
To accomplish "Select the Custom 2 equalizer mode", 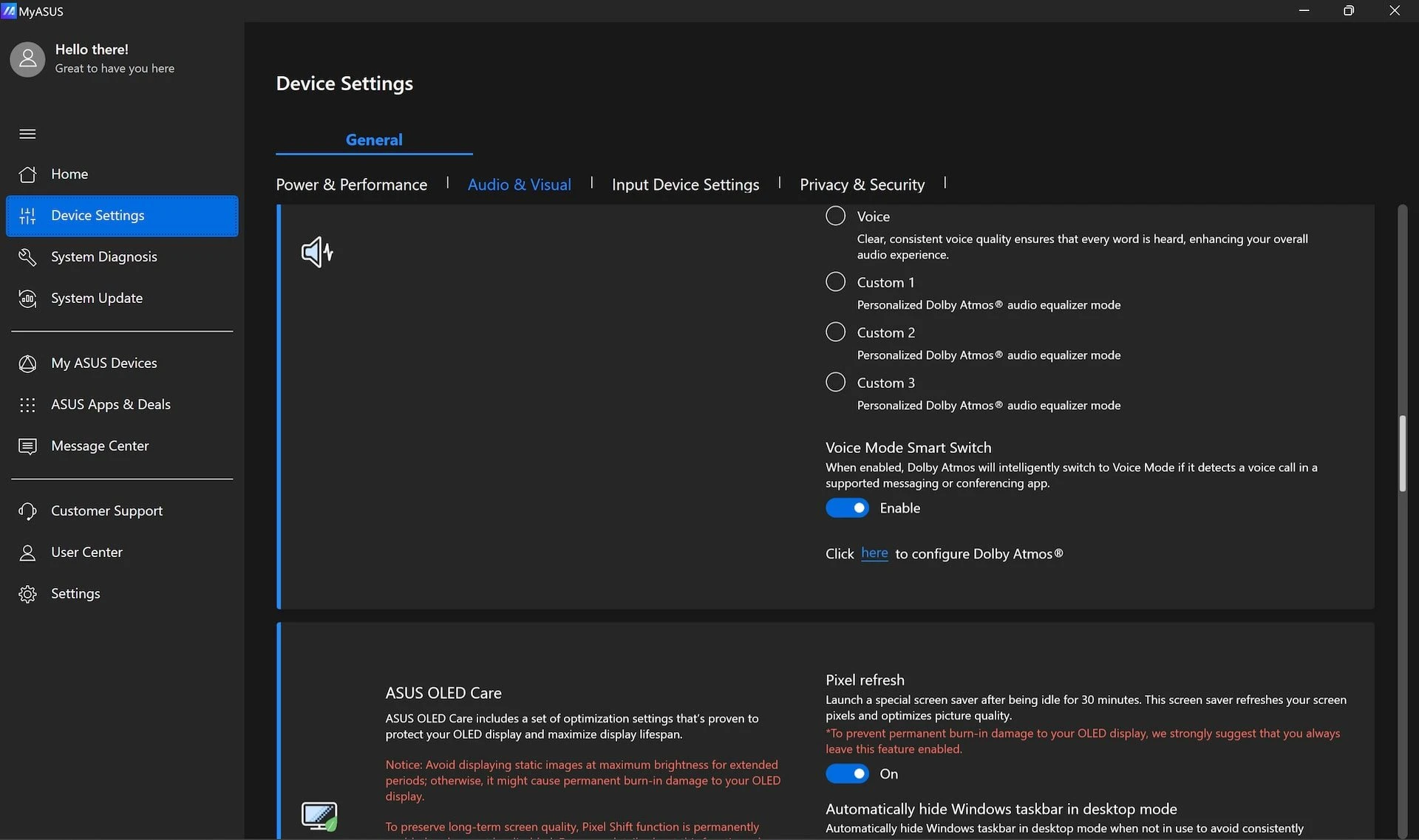I will [x=835, y=332].
